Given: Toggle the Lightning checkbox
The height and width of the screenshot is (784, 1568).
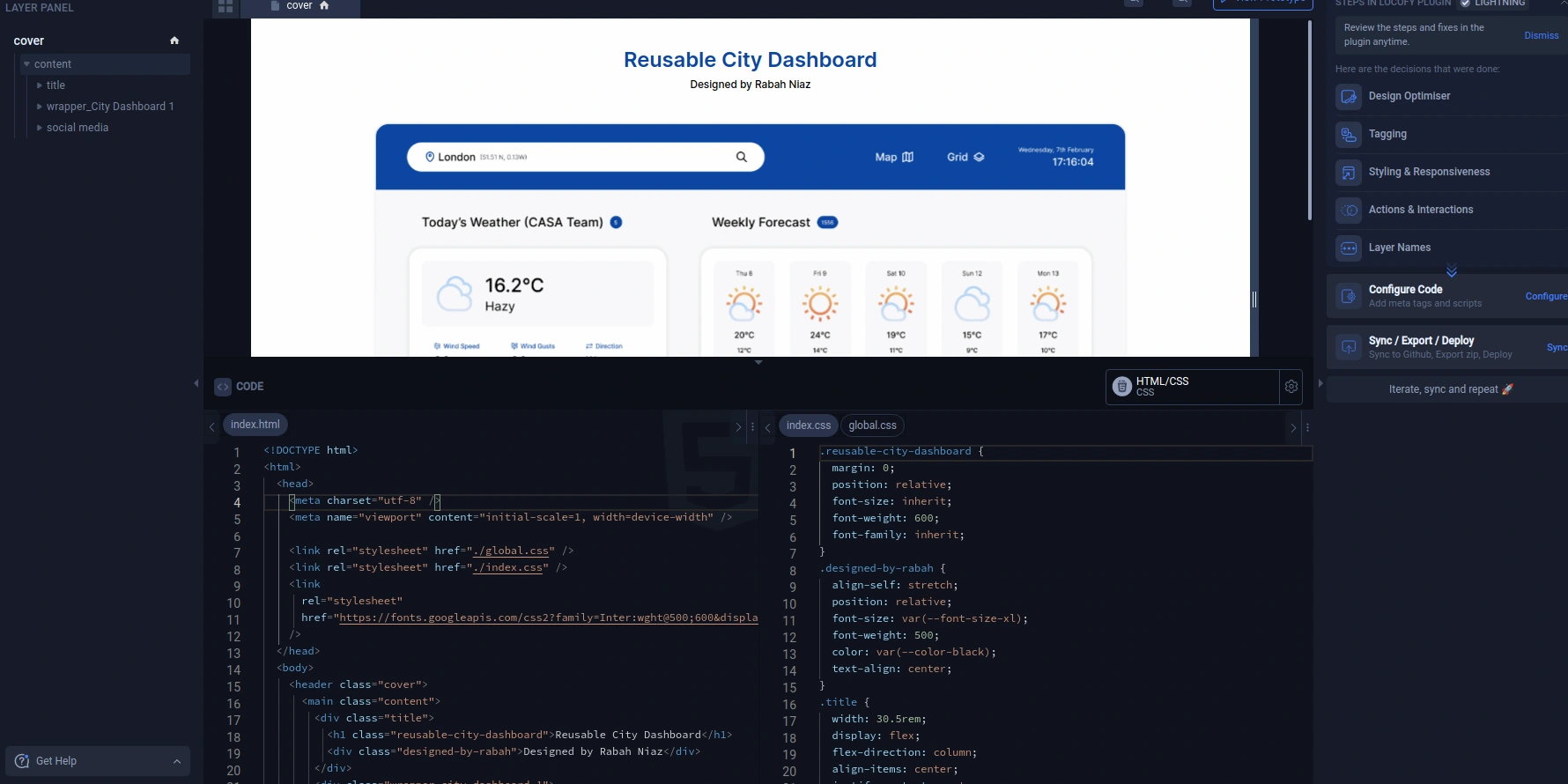Looking at the screenshot, I should point(1465,4).
